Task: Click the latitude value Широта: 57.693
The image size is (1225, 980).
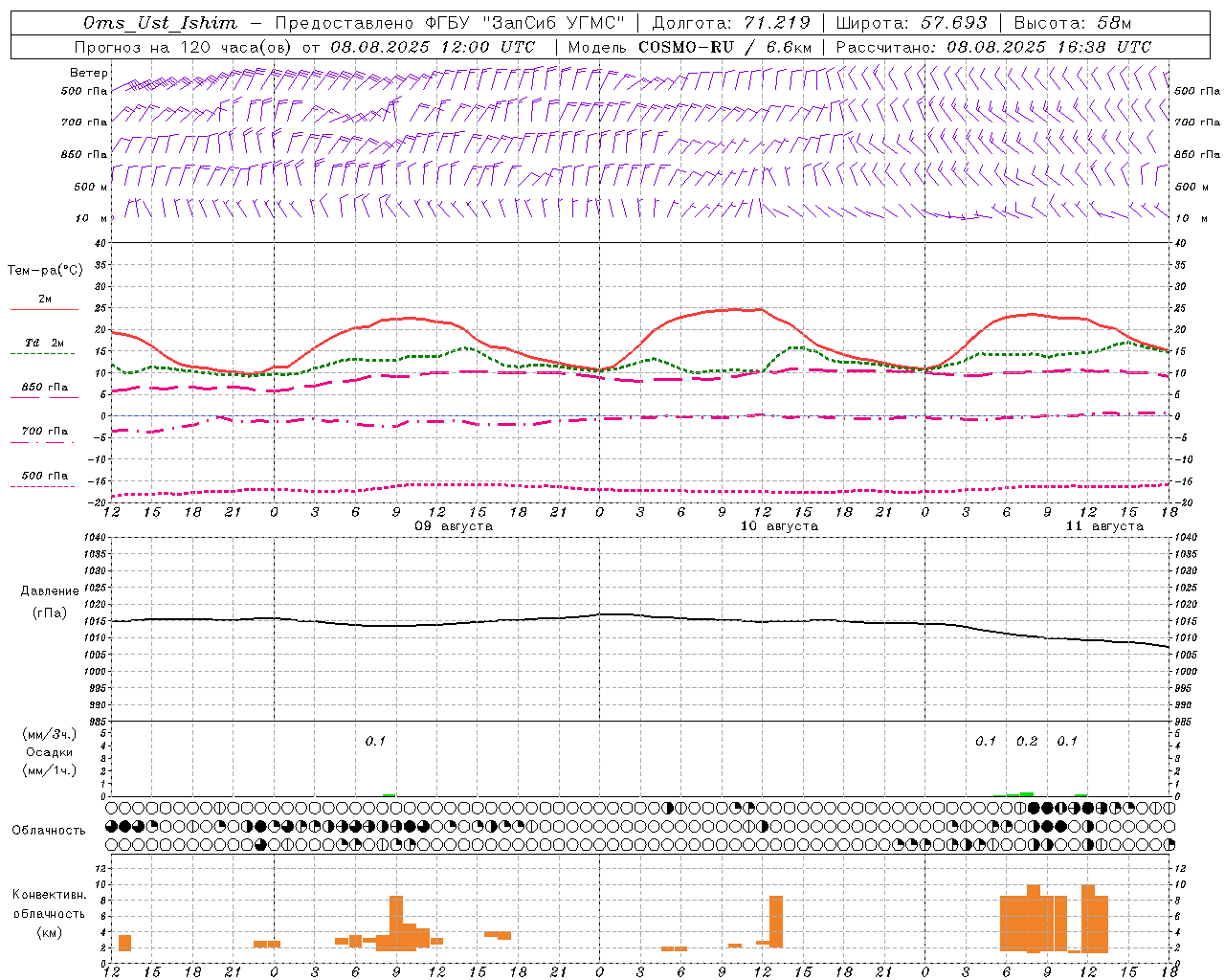Action: tap(911, 23)
